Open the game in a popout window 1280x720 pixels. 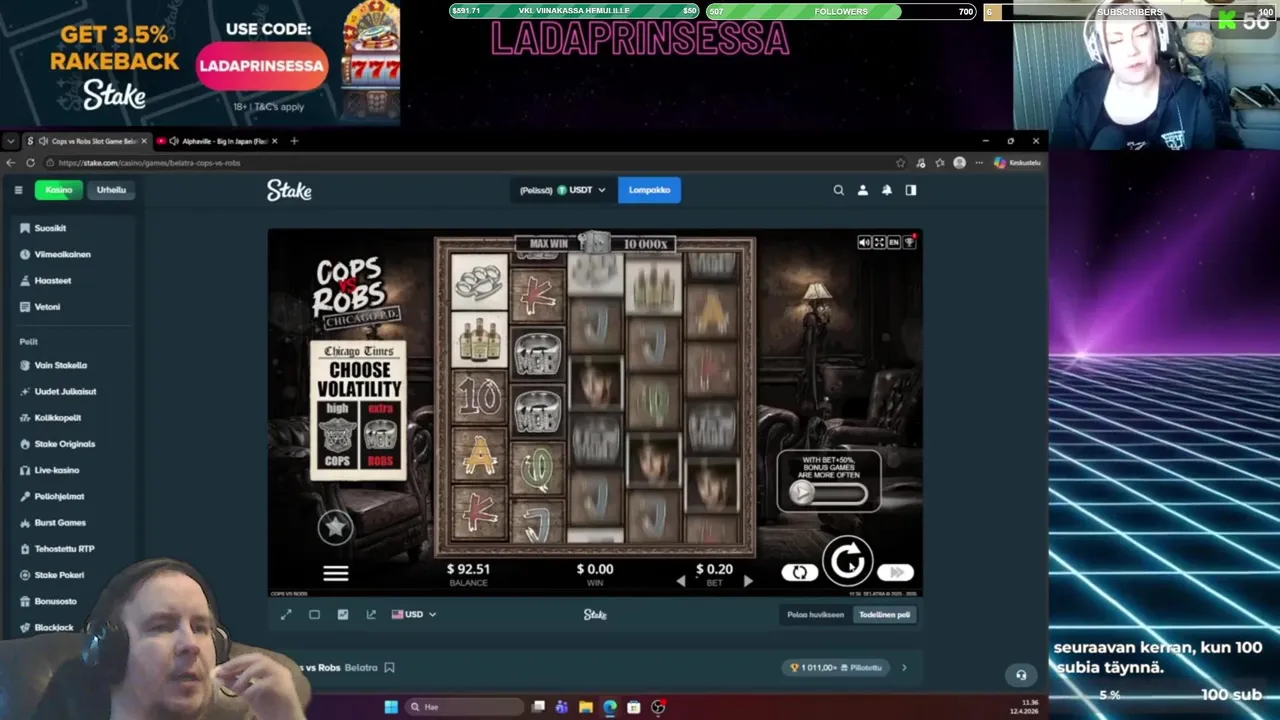click(371, 614)
